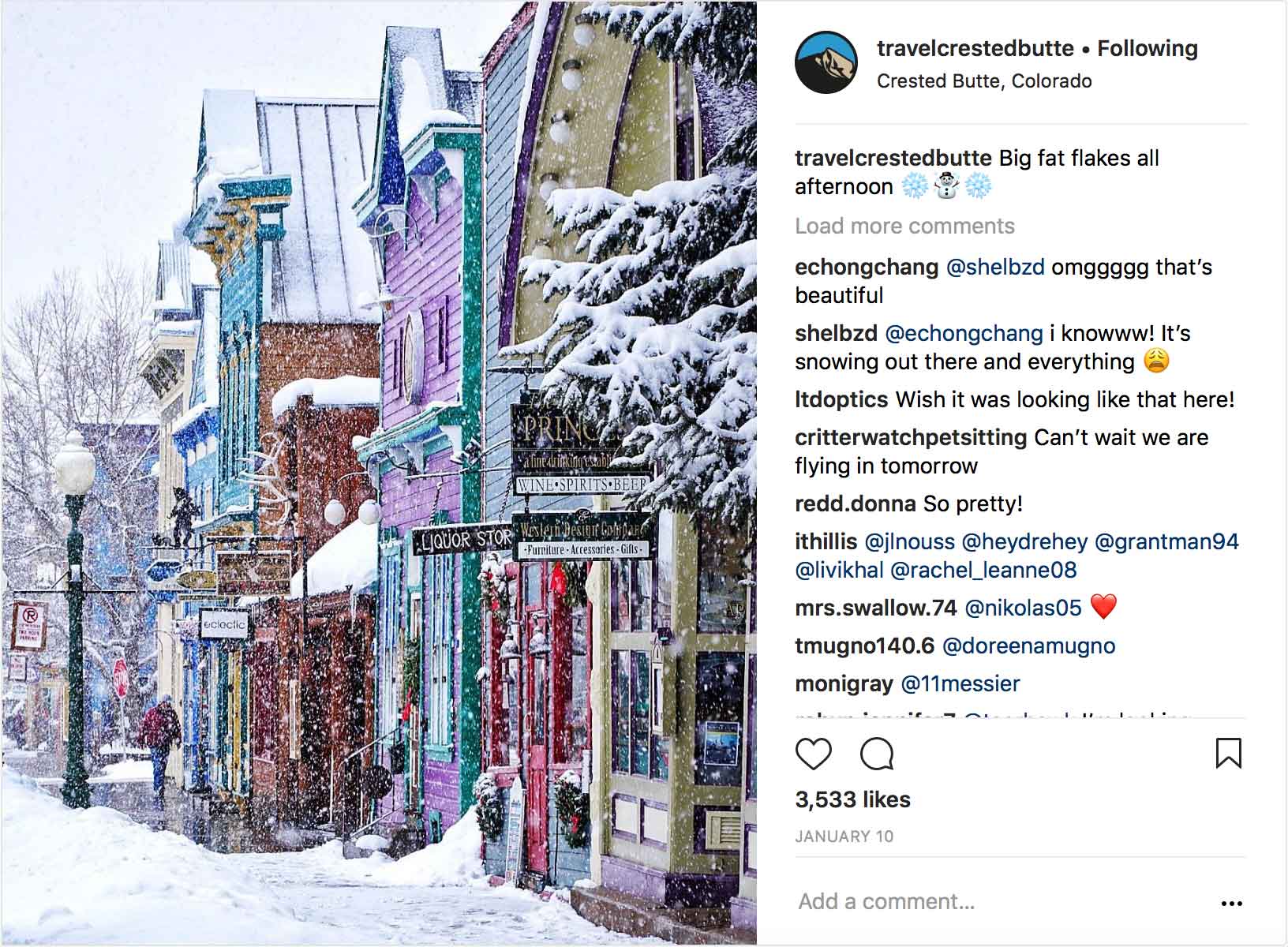Like the post with the heart icon
Screen dimensions: 1288x947
[813, 754]
